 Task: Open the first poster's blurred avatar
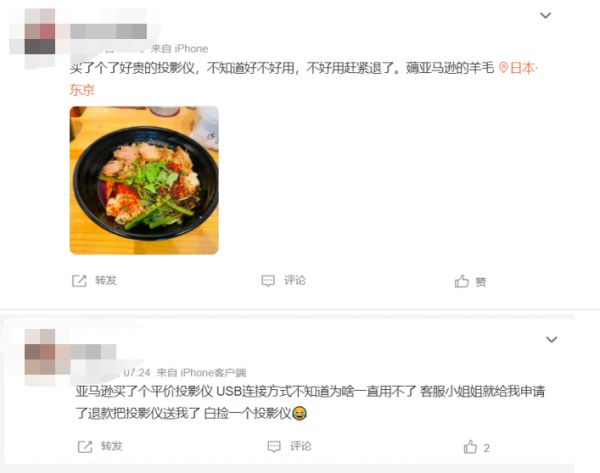40,31
